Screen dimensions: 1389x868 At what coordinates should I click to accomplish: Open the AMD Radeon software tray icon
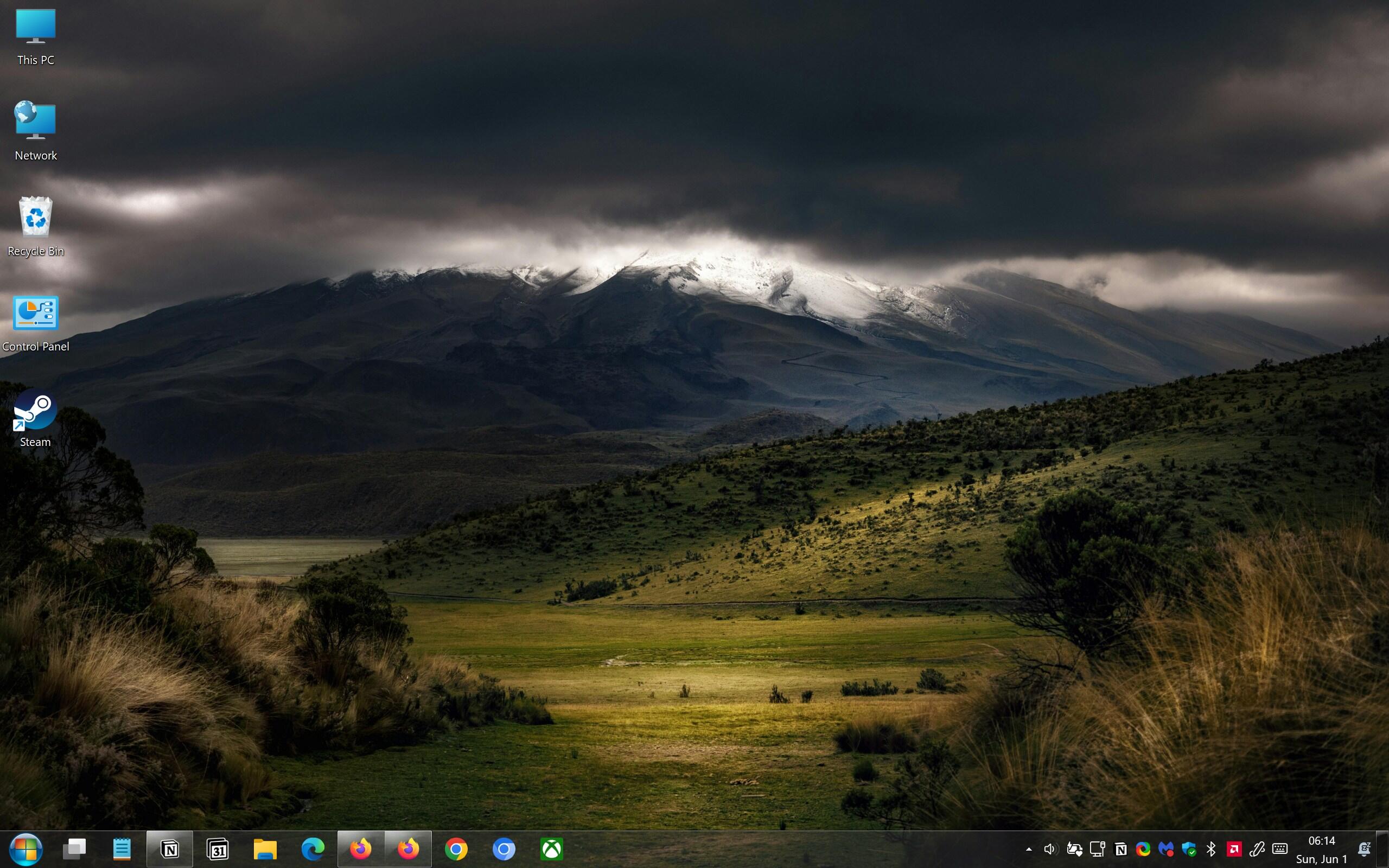pos(1235,848)
